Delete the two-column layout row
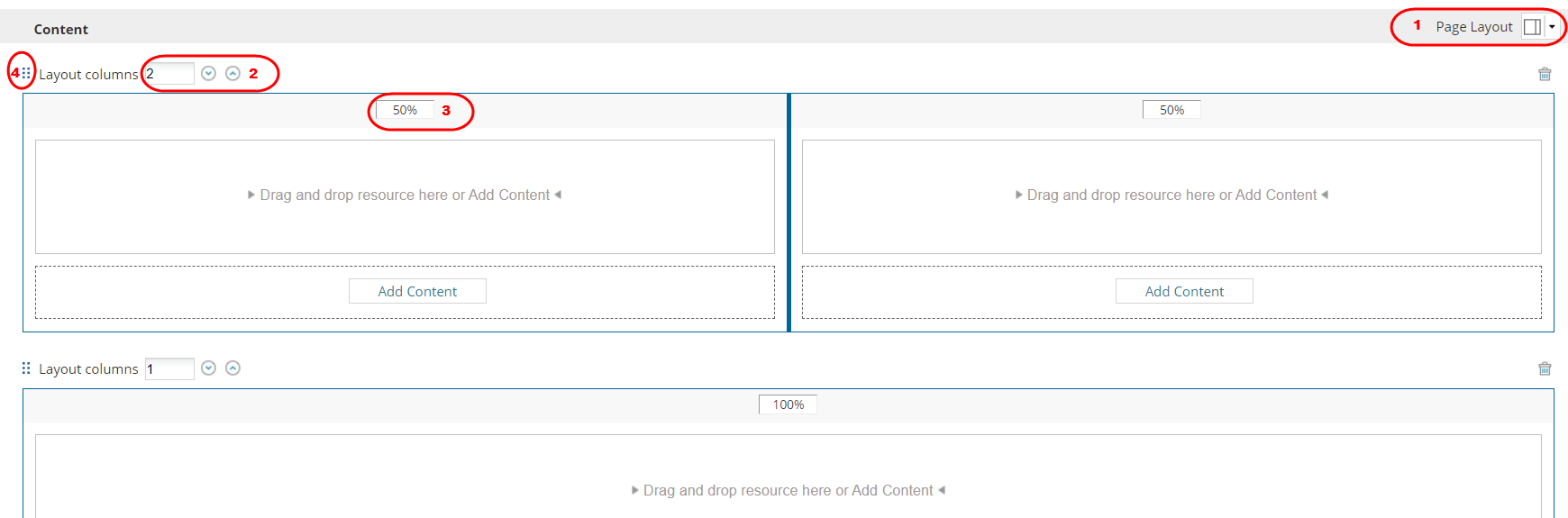Viewport: 1568px width, 518px height. click(1545, 74)
